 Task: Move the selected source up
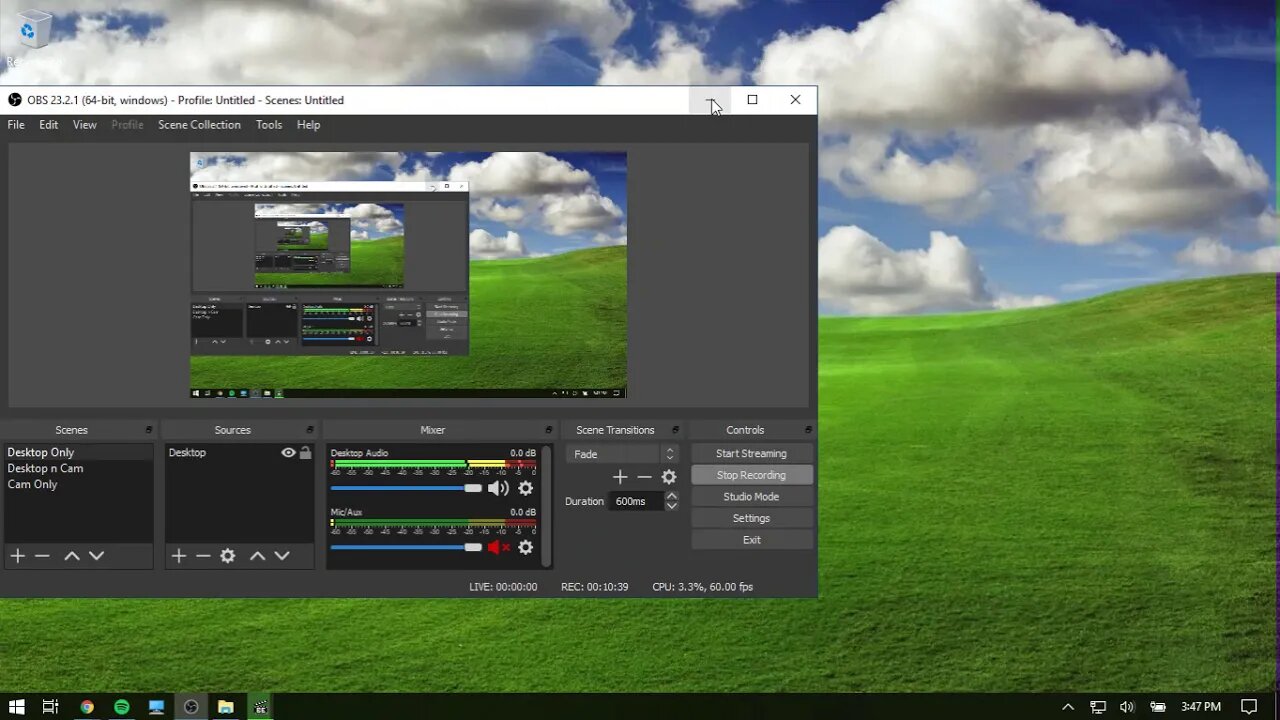[x=258, y=556]
